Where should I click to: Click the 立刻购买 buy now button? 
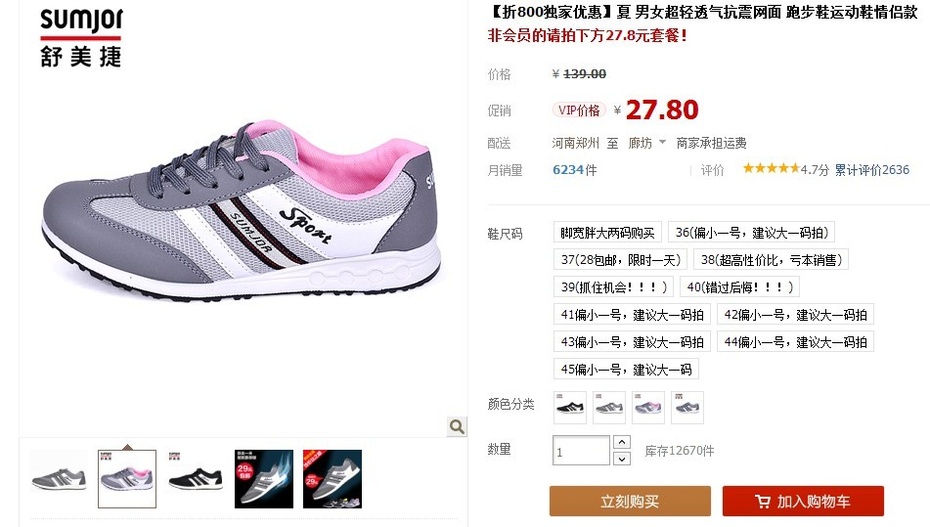click(630, 502)
